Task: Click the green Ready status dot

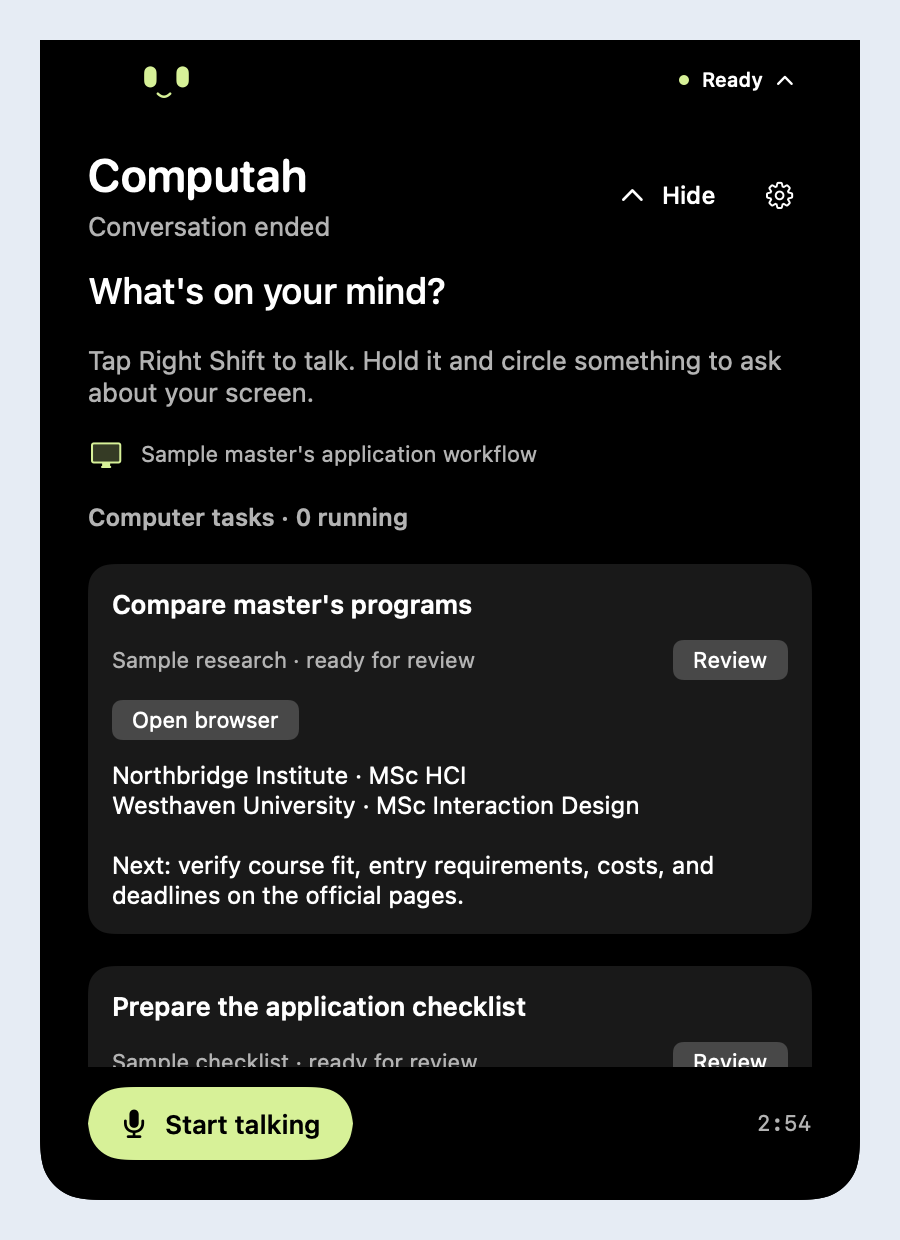Action: 684,80
